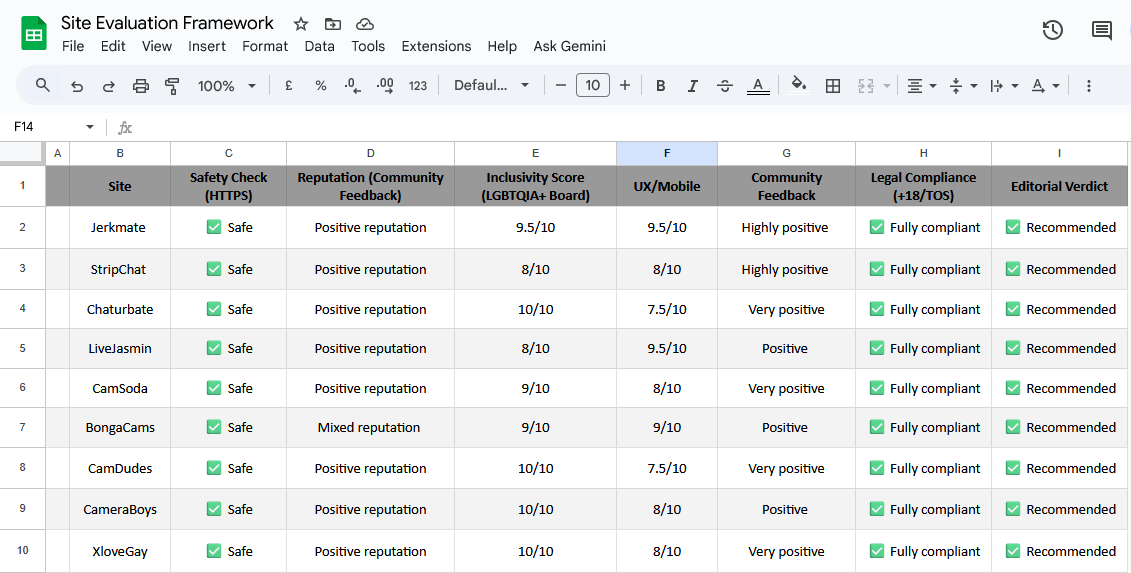Open the horizontal align dropdown
This screenshot has height=573, width=1131.
(921, 86)
